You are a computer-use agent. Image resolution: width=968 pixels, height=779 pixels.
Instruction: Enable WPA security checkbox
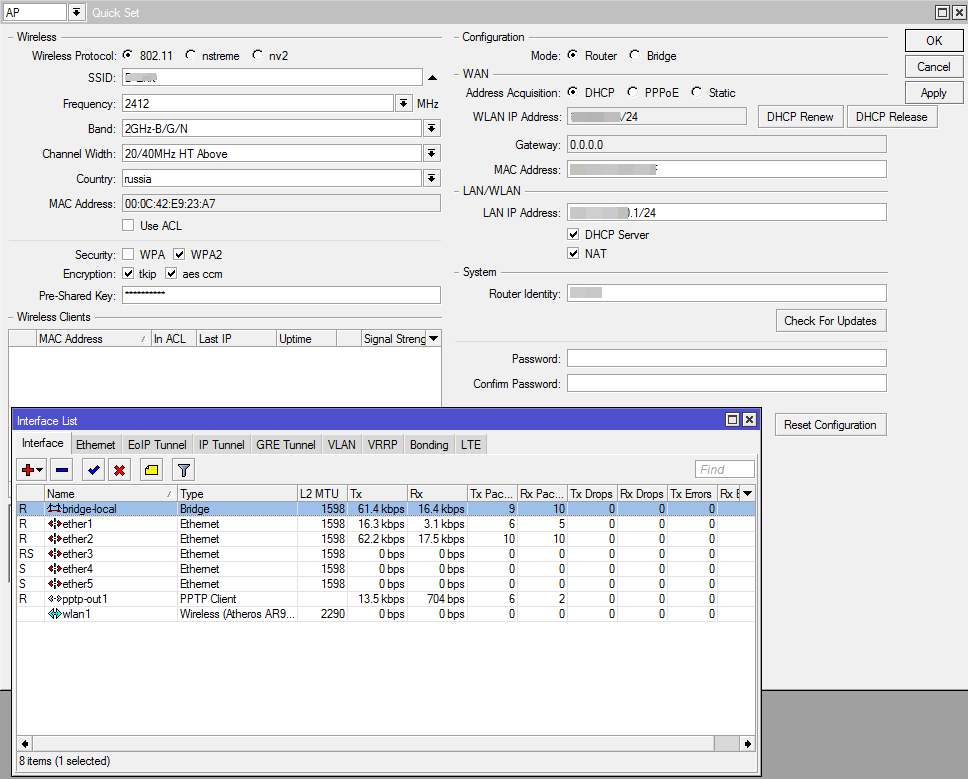[128, 254]
